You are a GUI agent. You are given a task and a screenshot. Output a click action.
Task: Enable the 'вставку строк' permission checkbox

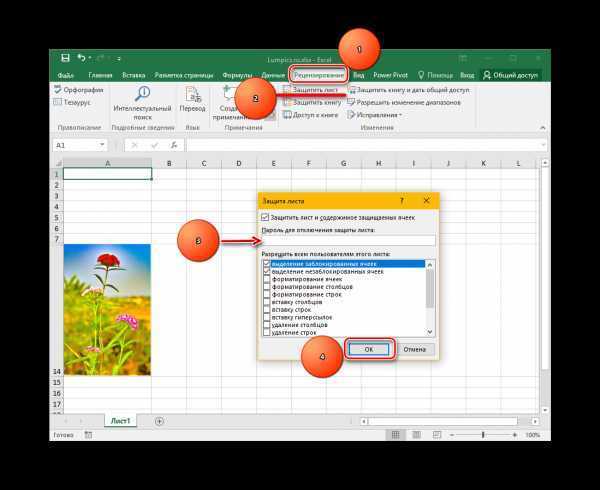(267, 310)
